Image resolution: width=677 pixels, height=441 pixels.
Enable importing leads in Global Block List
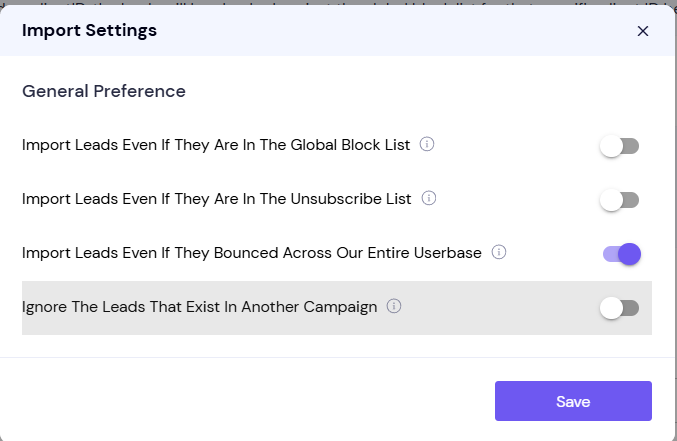pyautogui.click(x=620, y=146)
